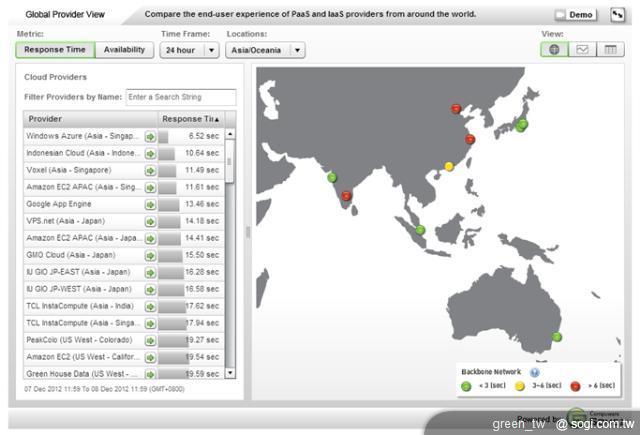Click the Global Provider View tab
The height and width of the screenshot is (435, 640).
pyautogui.click(x=65, y=15)
